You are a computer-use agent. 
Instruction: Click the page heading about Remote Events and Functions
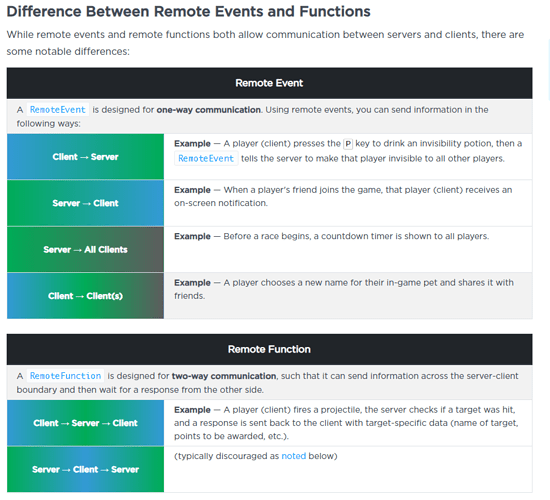(188, 12)
